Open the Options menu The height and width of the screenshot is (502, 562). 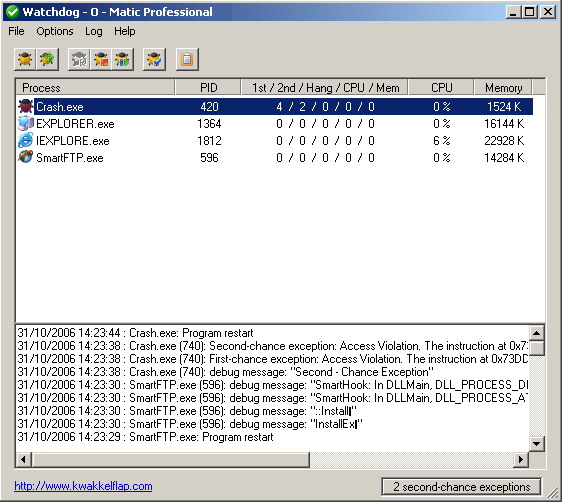[x=54, y=31]
